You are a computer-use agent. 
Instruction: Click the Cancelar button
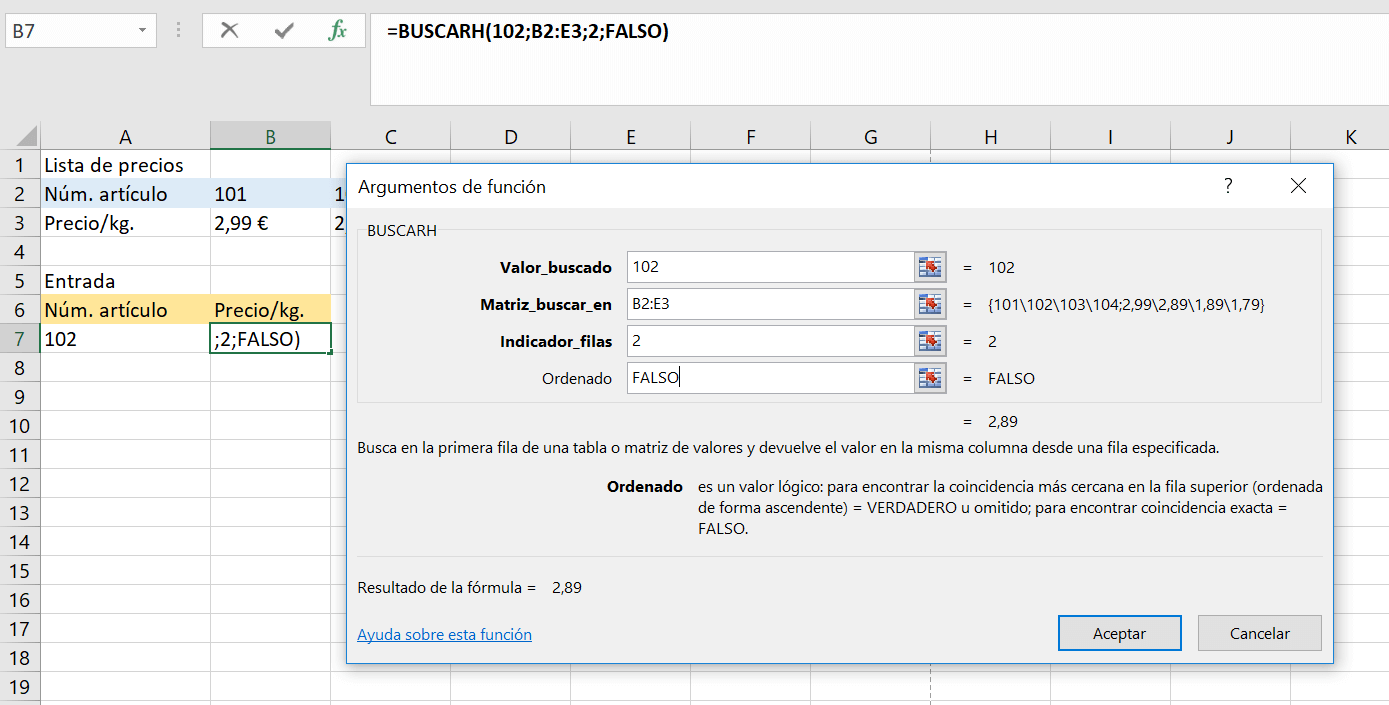tap(1259, 633)
